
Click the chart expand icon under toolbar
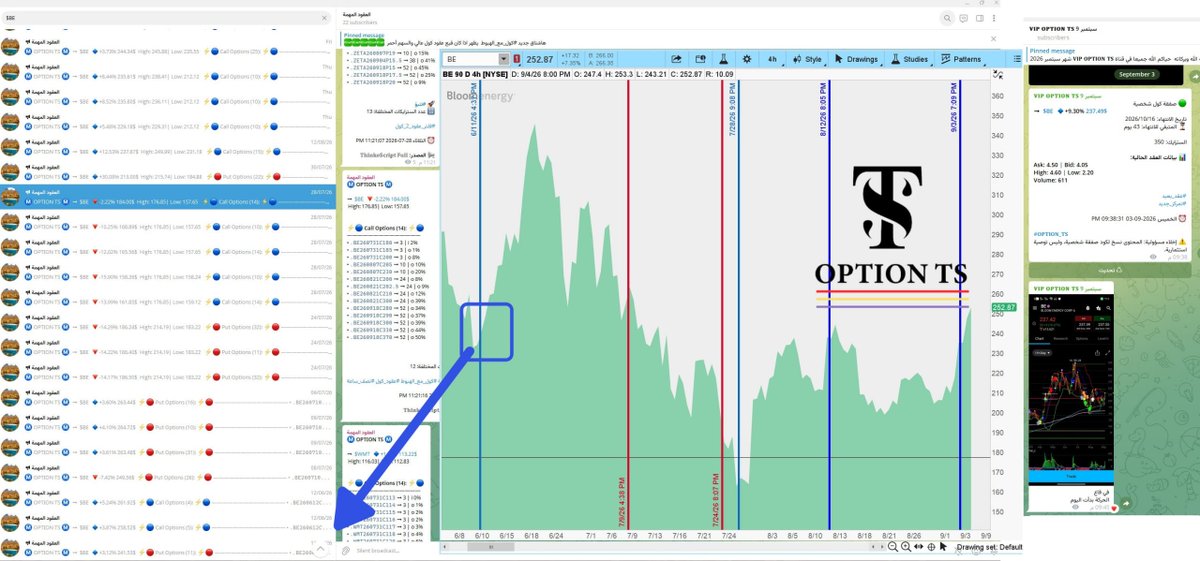pos(996,73)
